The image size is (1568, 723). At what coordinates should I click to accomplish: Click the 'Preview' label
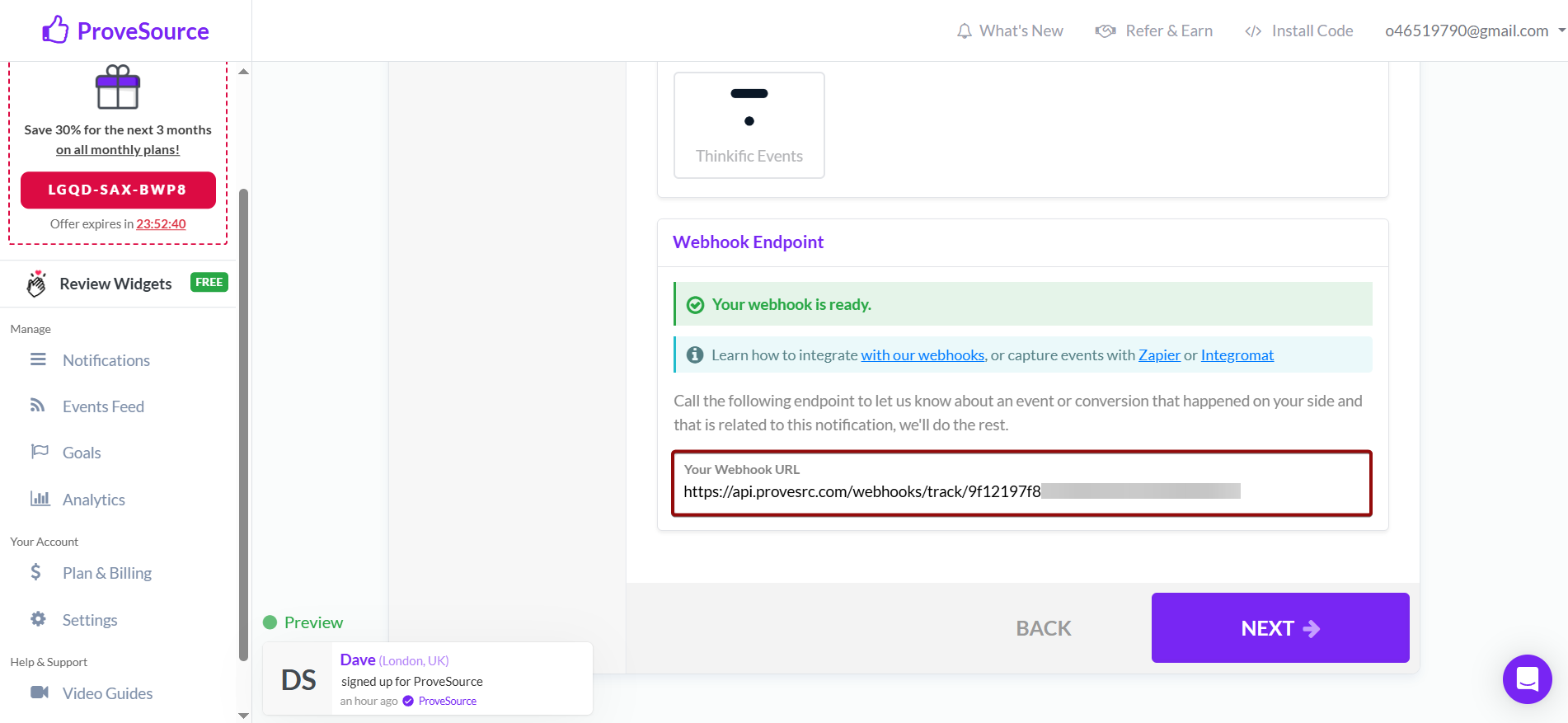click(313, 622)
